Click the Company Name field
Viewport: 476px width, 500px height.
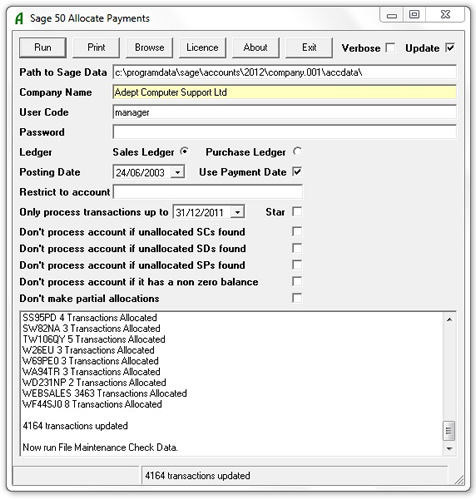point(284,92)
